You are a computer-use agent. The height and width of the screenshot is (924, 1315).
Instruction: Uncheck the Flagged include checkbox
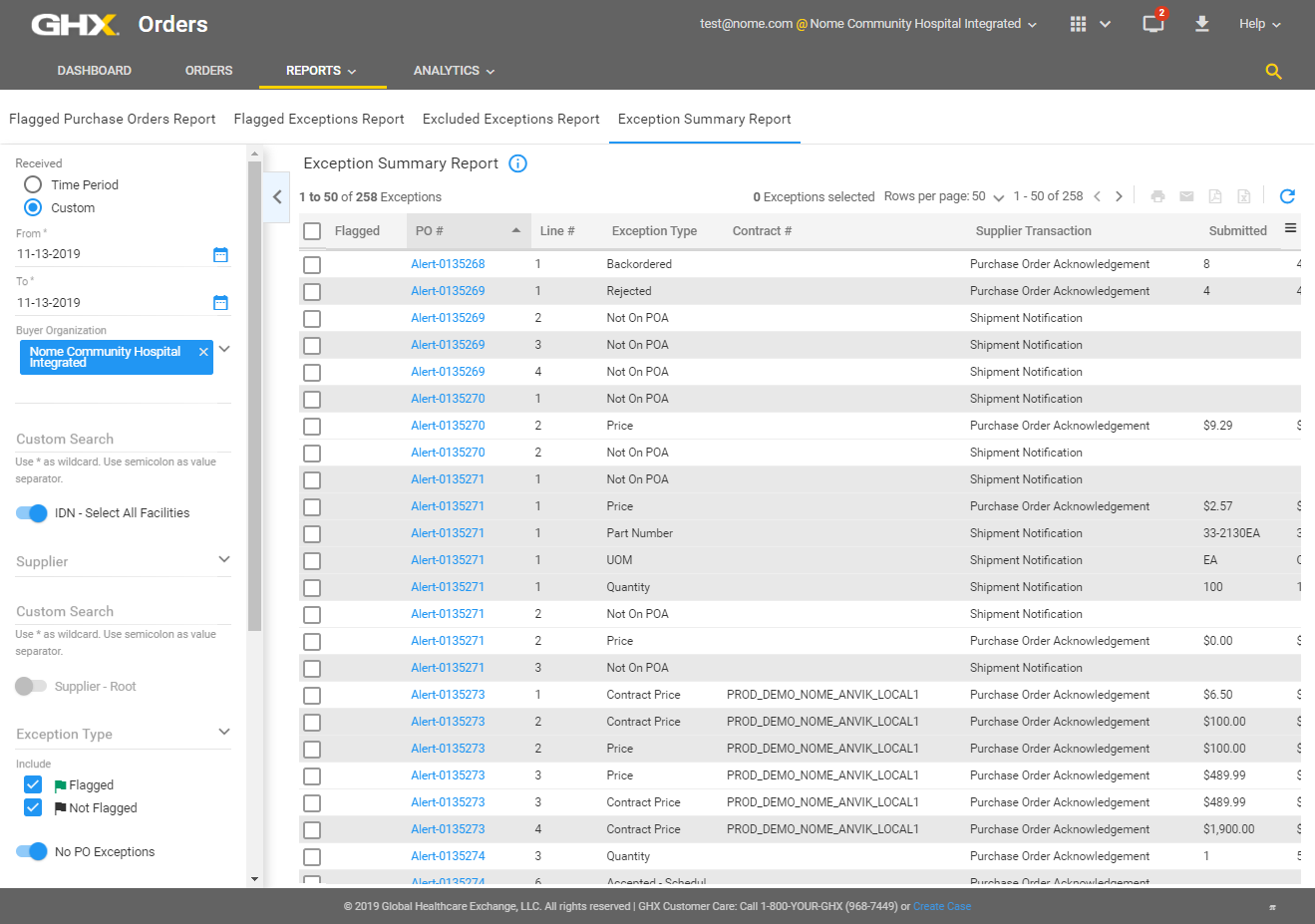point(33,784)
